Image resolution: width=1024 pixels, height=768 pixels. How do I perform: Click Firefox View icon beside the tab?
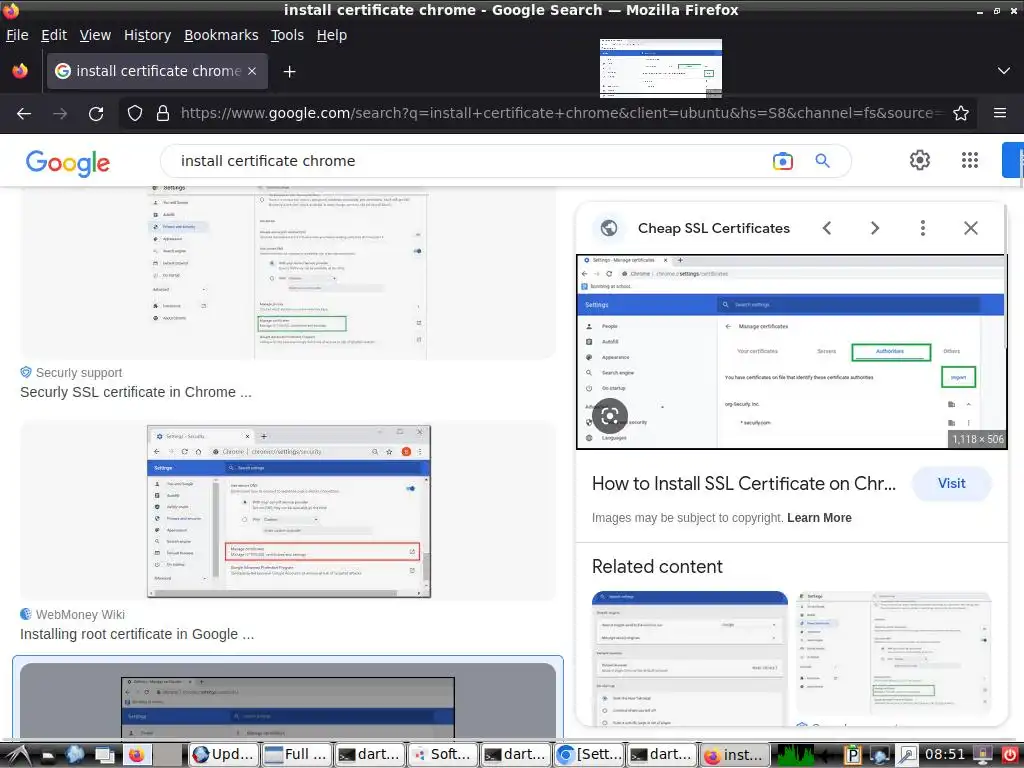coord(20,71)
